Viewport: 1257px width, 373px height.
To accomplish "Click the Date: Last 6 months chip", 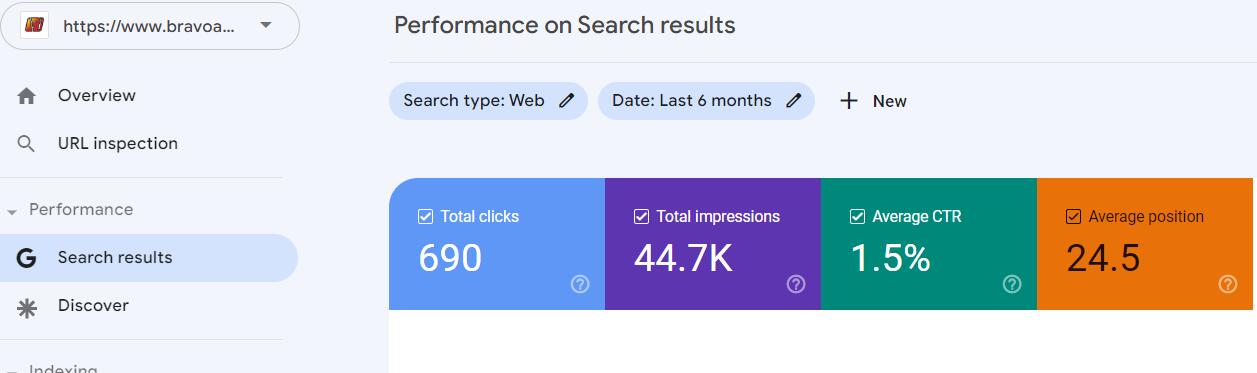I will pos(706,101).
